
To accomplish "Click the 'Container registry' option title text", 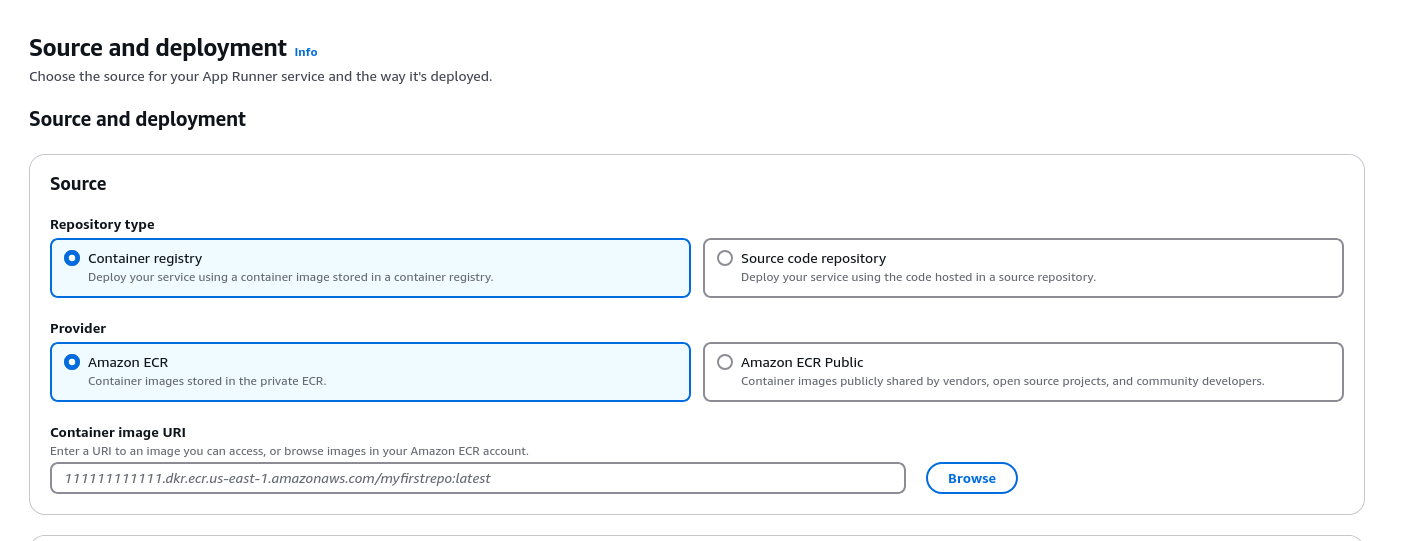I will coord(145,258).
